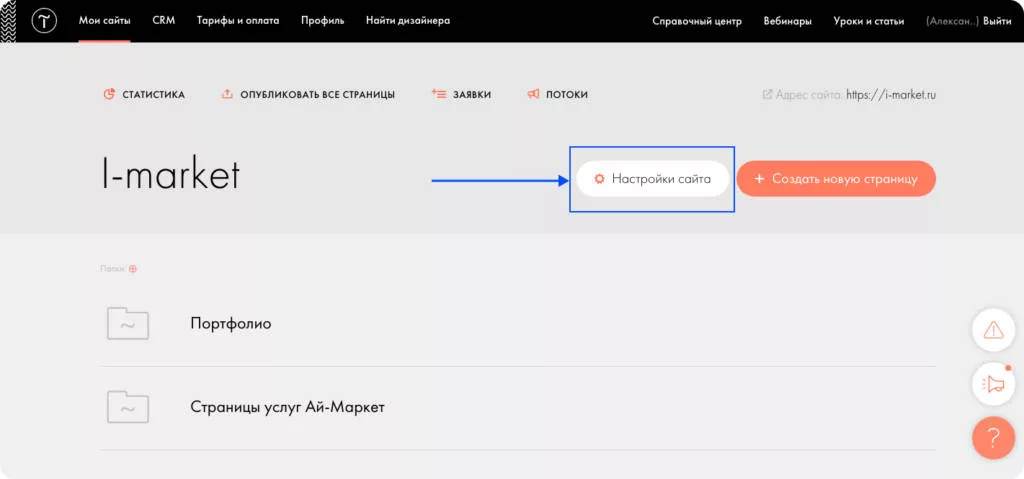Click the Портфолио folder icon

click(x=128, y=323)
